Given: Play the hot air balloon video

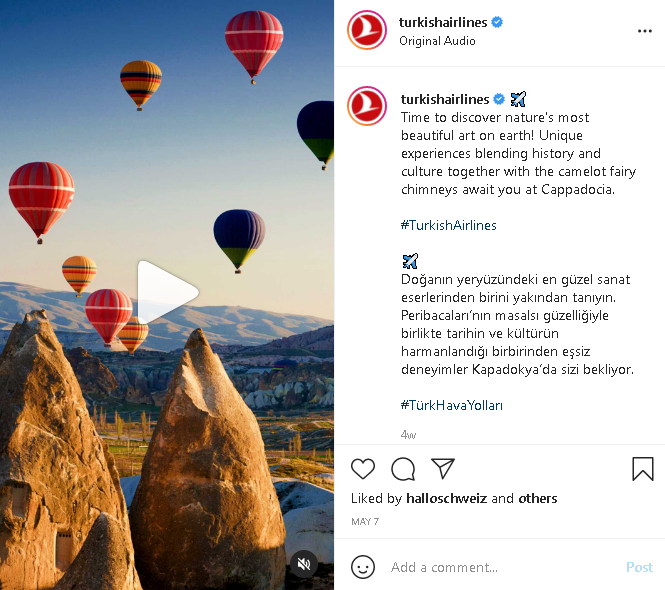Looking at the screenshot, I should click(167, 292).
